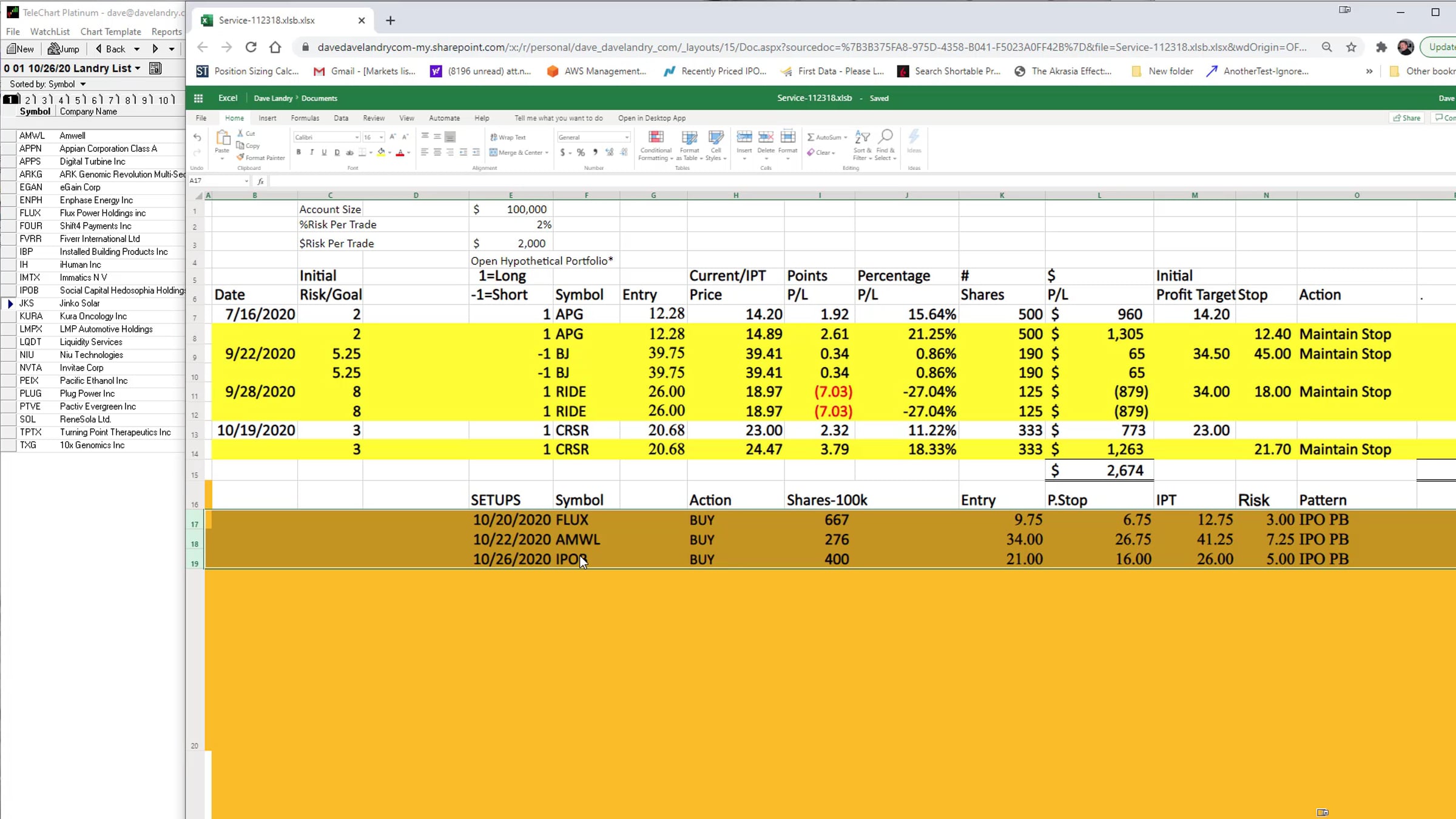Center text horizontally in the ribbon
Viewport: 1456px width, 819px height.
point(437,152)
